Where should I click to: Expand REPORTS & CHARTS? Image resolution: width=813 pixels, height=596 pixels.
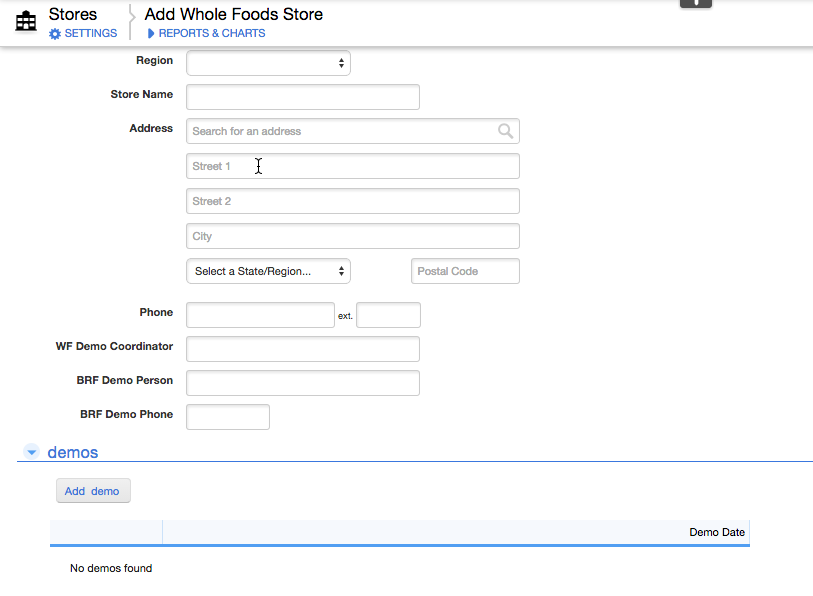212,33
